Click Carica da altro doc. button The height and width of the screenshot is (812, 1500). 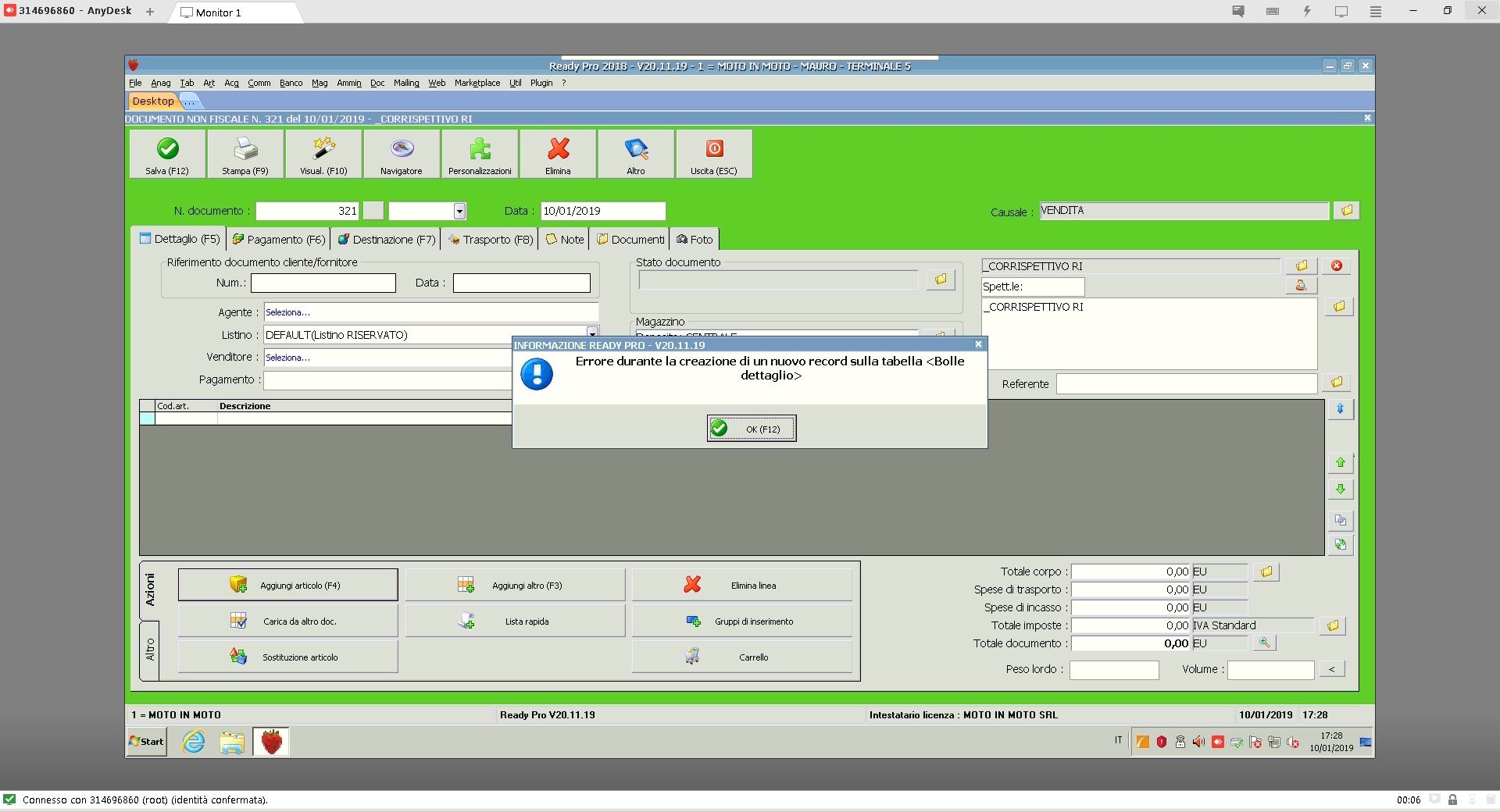[x=287, y=621]
